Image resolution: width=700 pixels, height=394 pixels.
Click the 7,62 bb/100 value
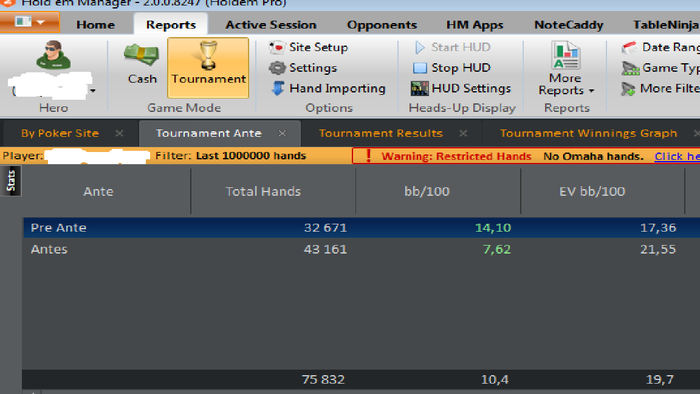(496, 249)
